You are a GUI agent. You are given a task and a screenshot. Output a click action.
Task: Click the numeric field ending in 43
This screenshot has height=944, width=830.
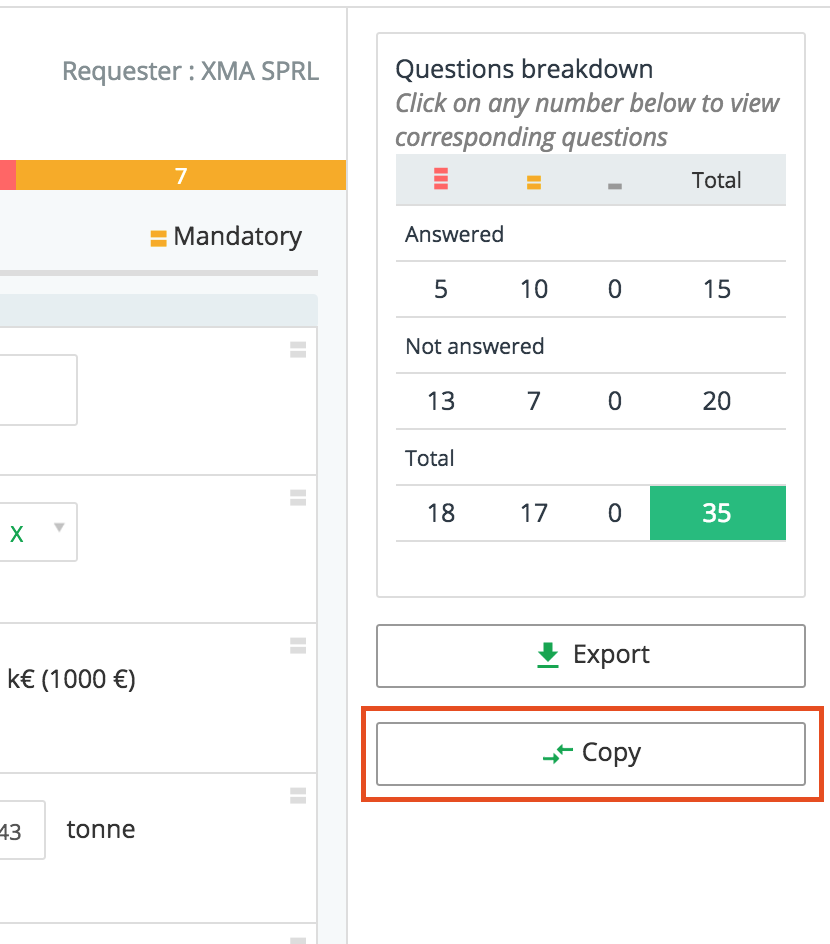coord(22,830)
